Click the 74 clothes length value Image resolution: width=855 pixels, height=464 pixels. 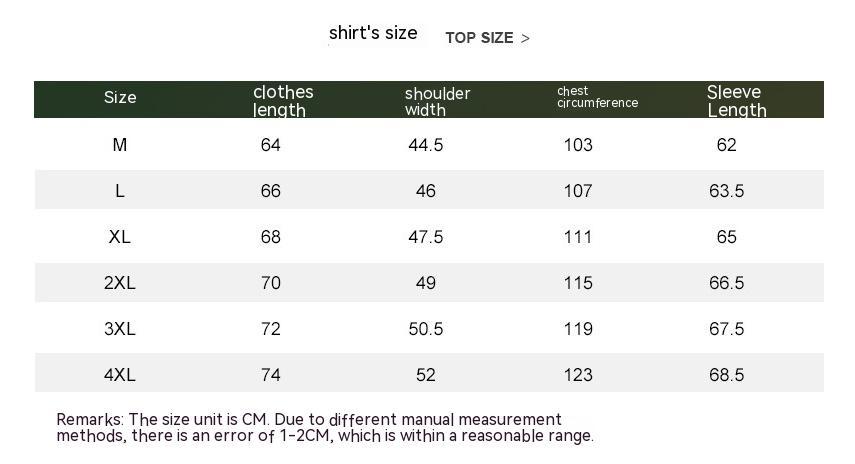[x=271, y=375]
